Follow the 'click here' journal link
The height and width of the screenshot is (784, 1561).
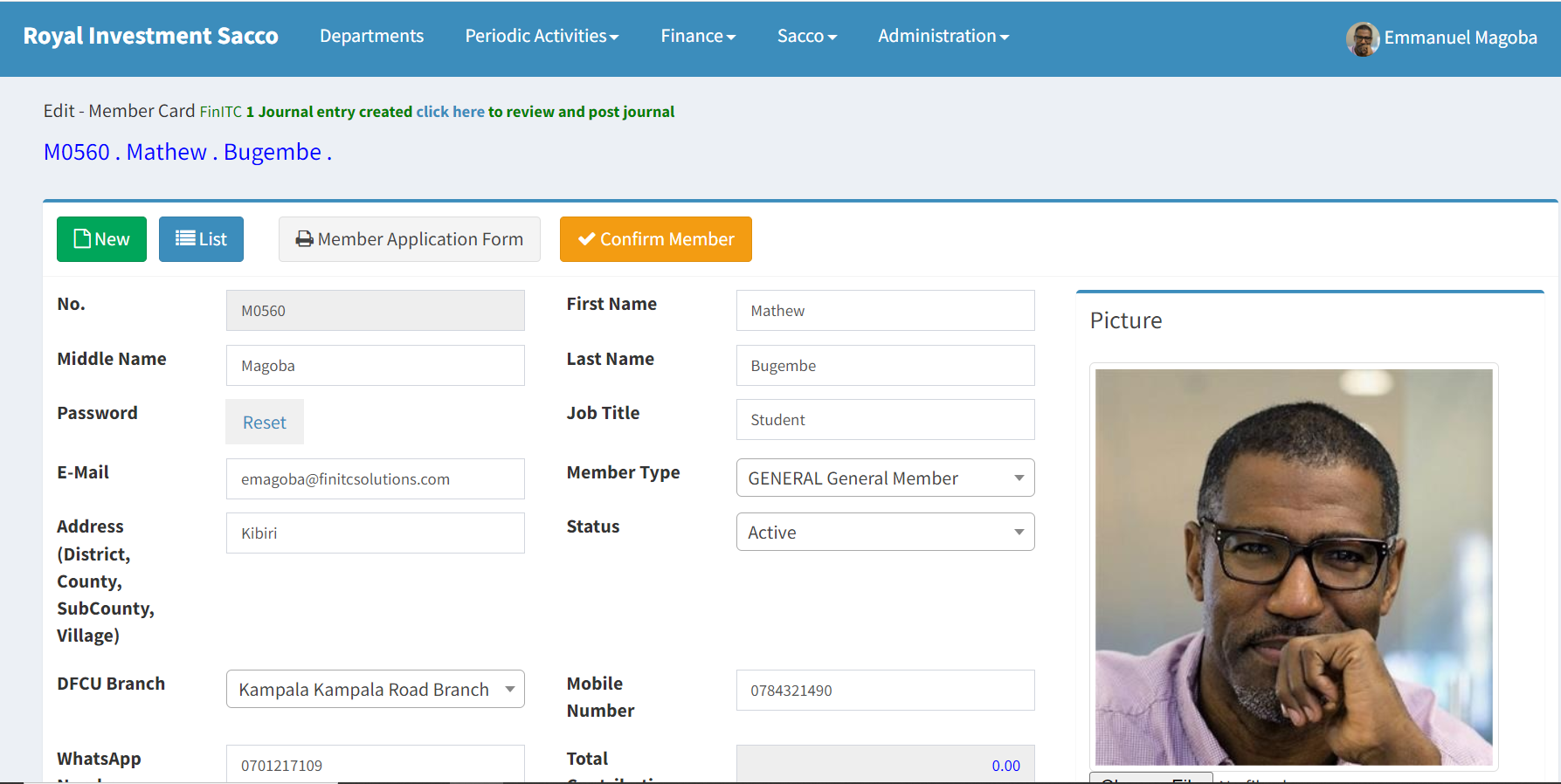[450, 112]
